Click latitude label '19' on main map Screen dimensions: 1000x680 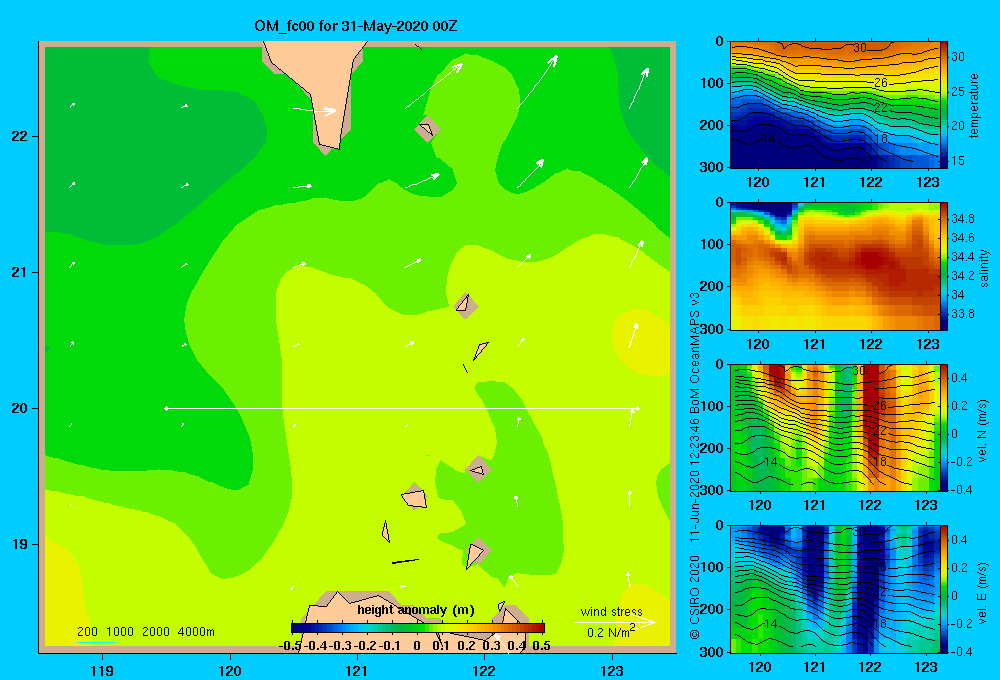click(20, 544)
